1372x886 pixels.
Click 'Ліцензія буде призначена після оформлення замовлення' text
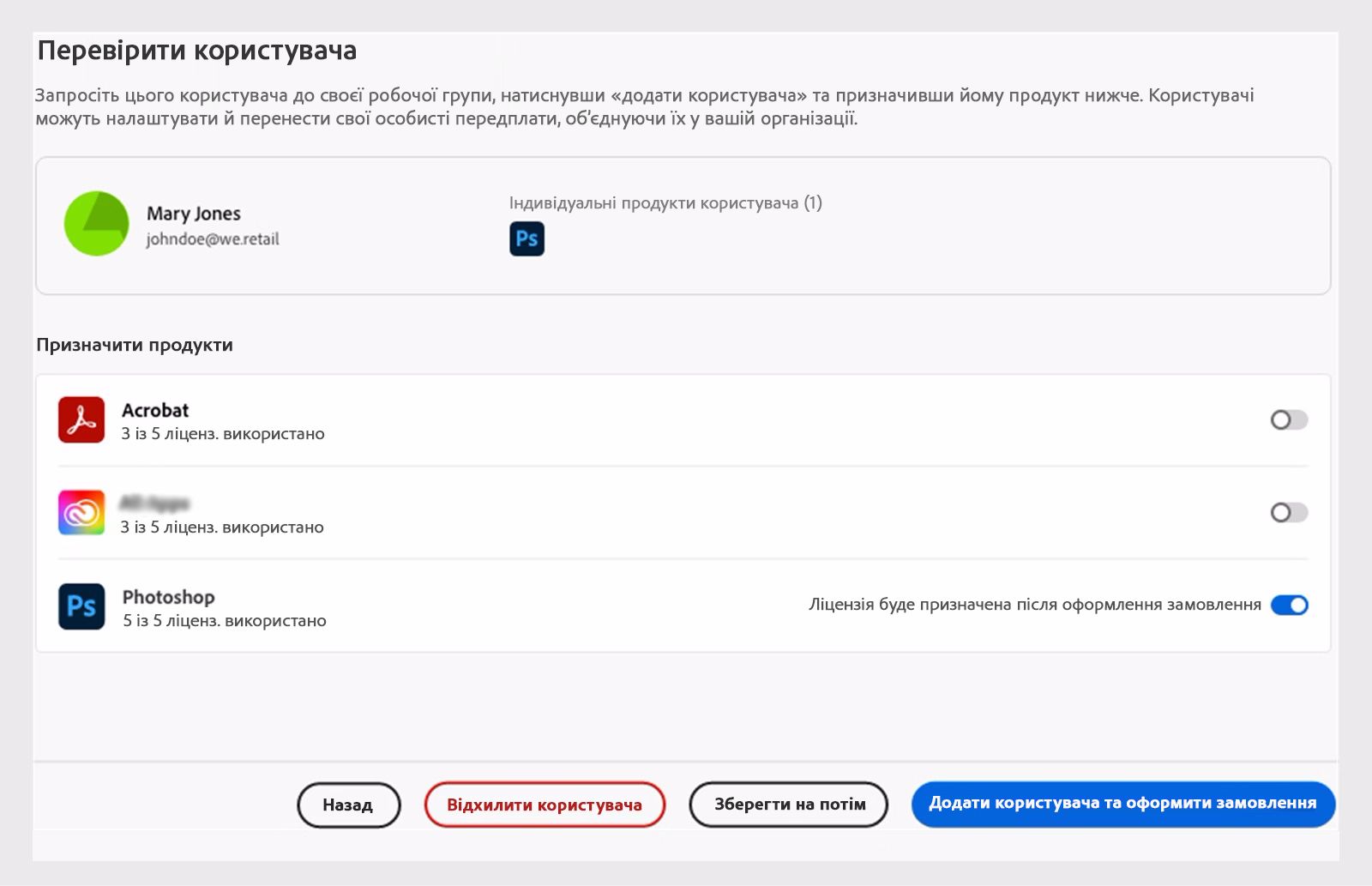point(1035,605)
